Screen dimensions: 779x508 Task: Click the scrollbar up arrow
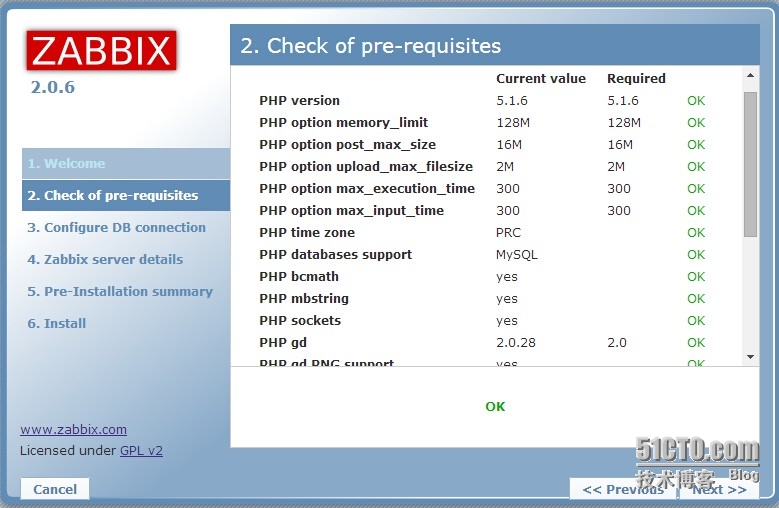tap(750, 76)
